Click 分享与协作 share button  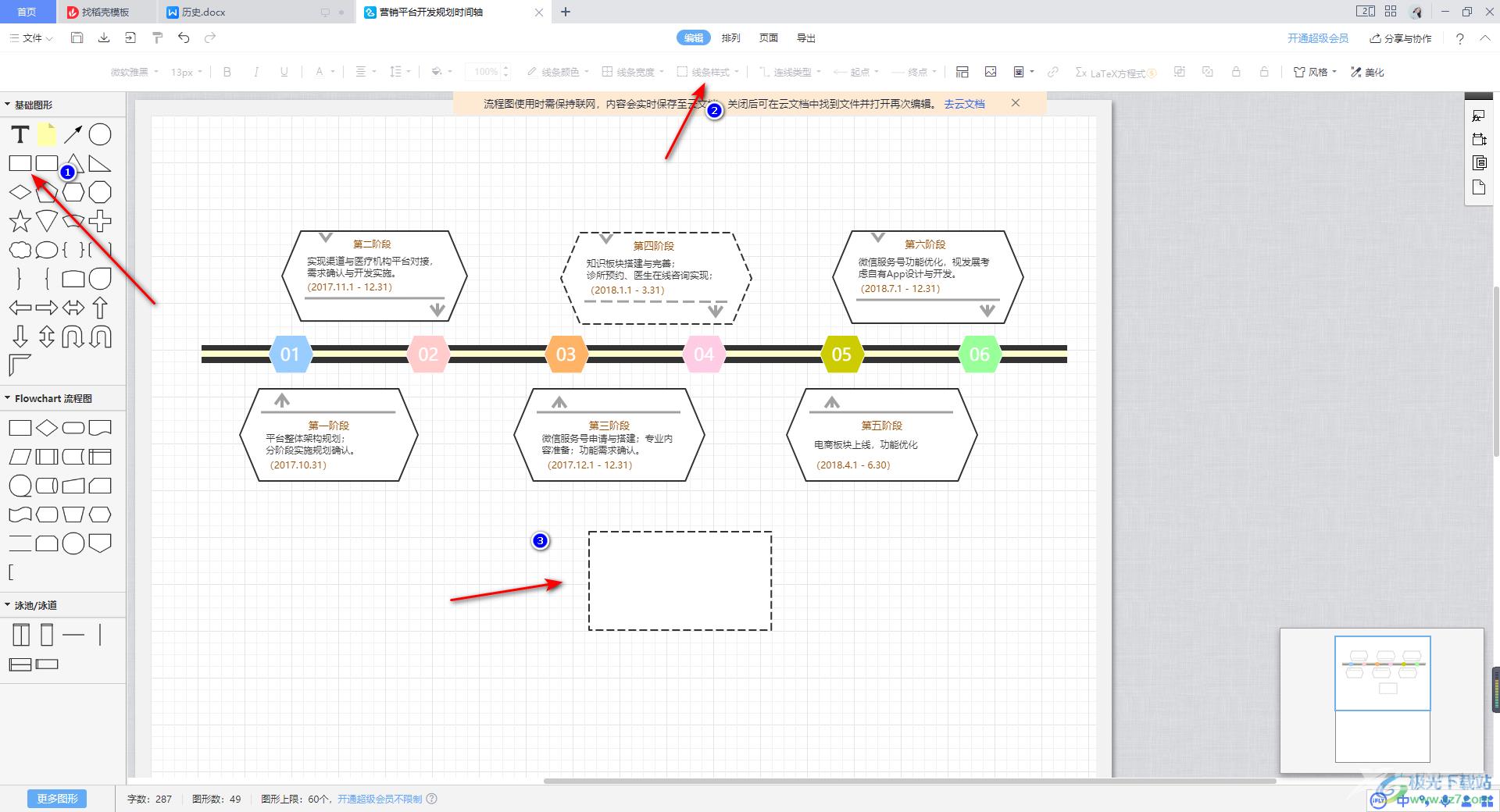(x=1401, y=38)
